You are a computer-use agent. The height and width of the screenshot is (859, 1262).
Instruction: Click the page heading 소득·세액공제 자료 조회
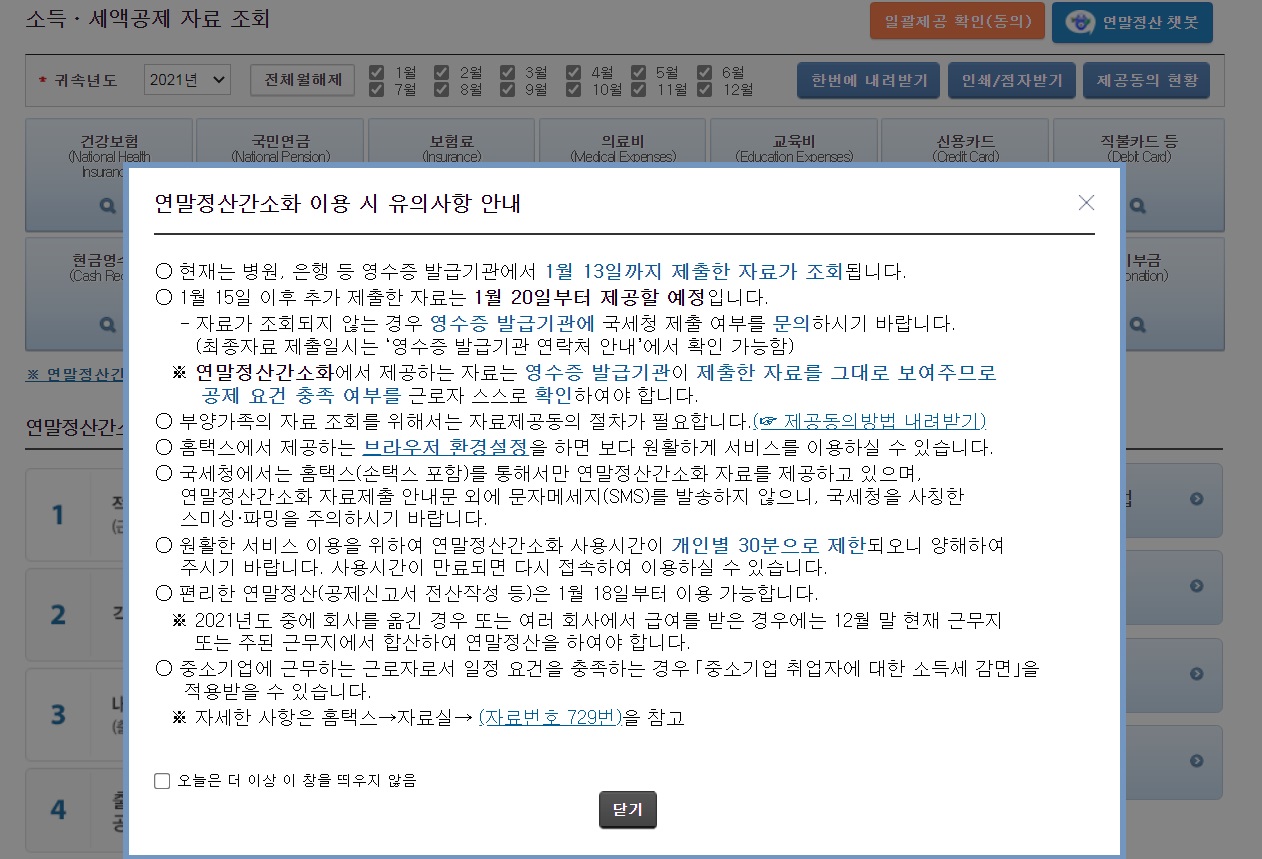coord(147,19)
